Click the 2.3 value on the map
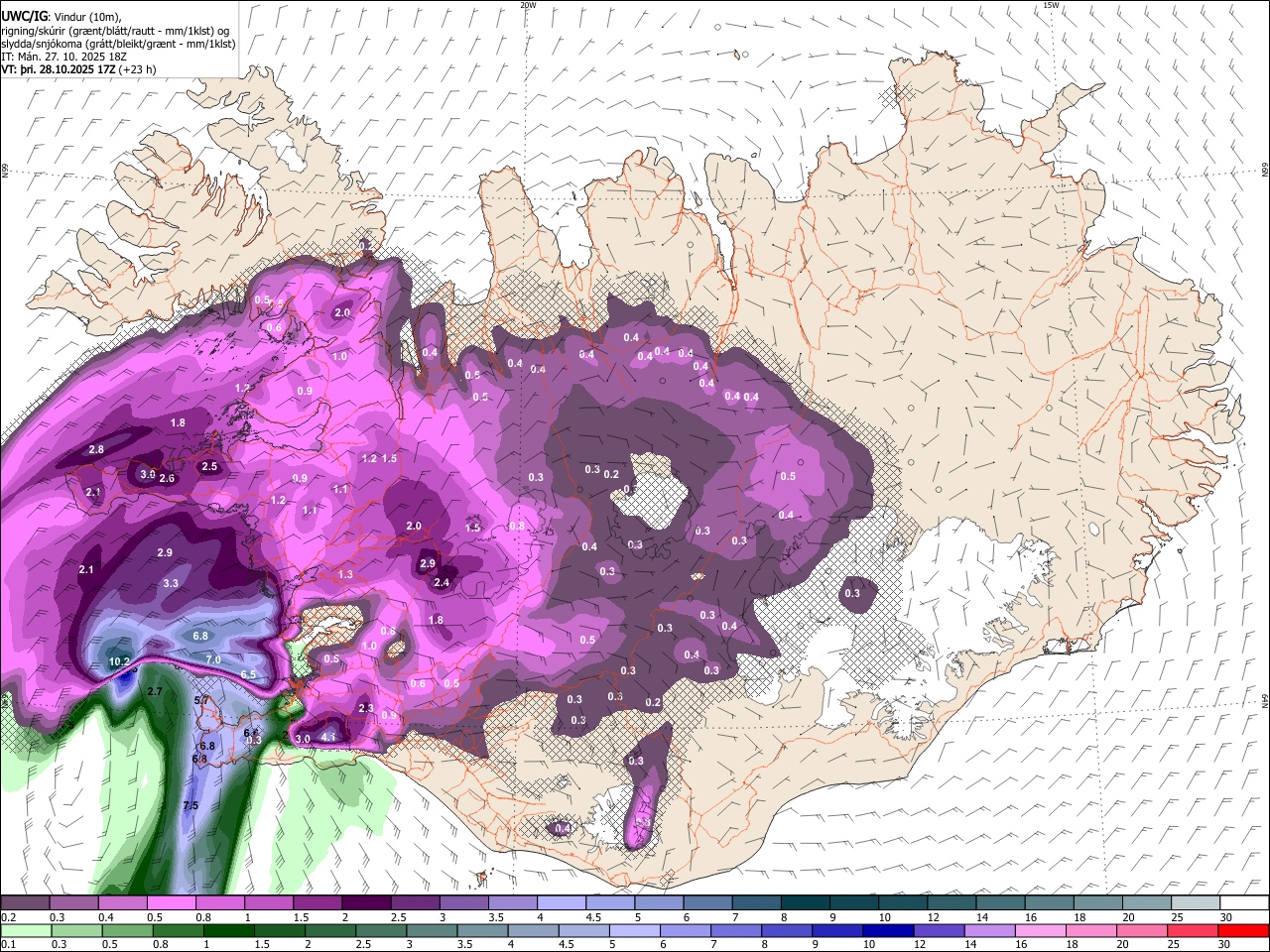The image size is (1270, 952). pos(365,708)
